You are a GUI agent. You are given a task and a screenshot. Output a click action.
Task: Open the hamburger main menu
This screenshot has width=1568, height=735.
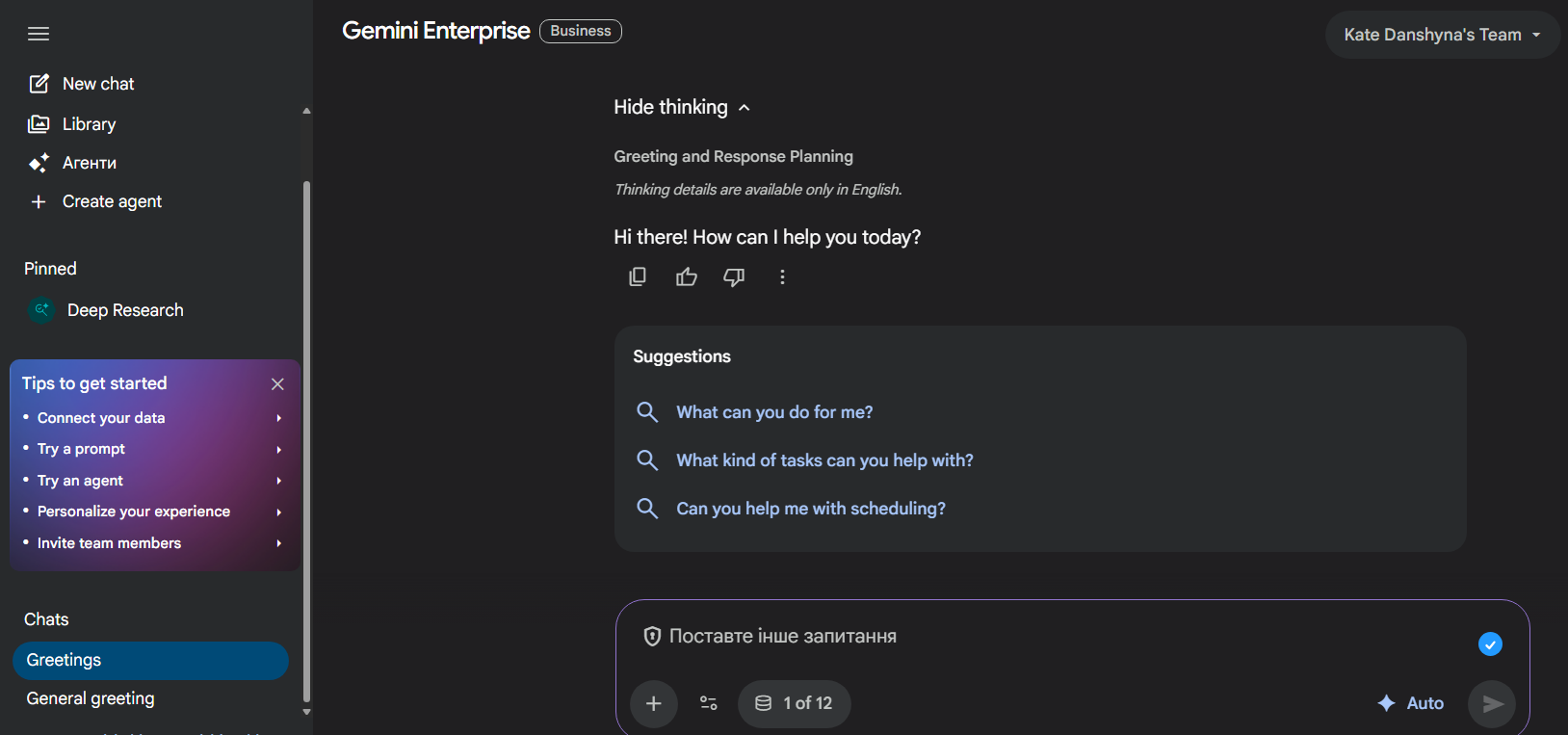(x=39, y=34)
